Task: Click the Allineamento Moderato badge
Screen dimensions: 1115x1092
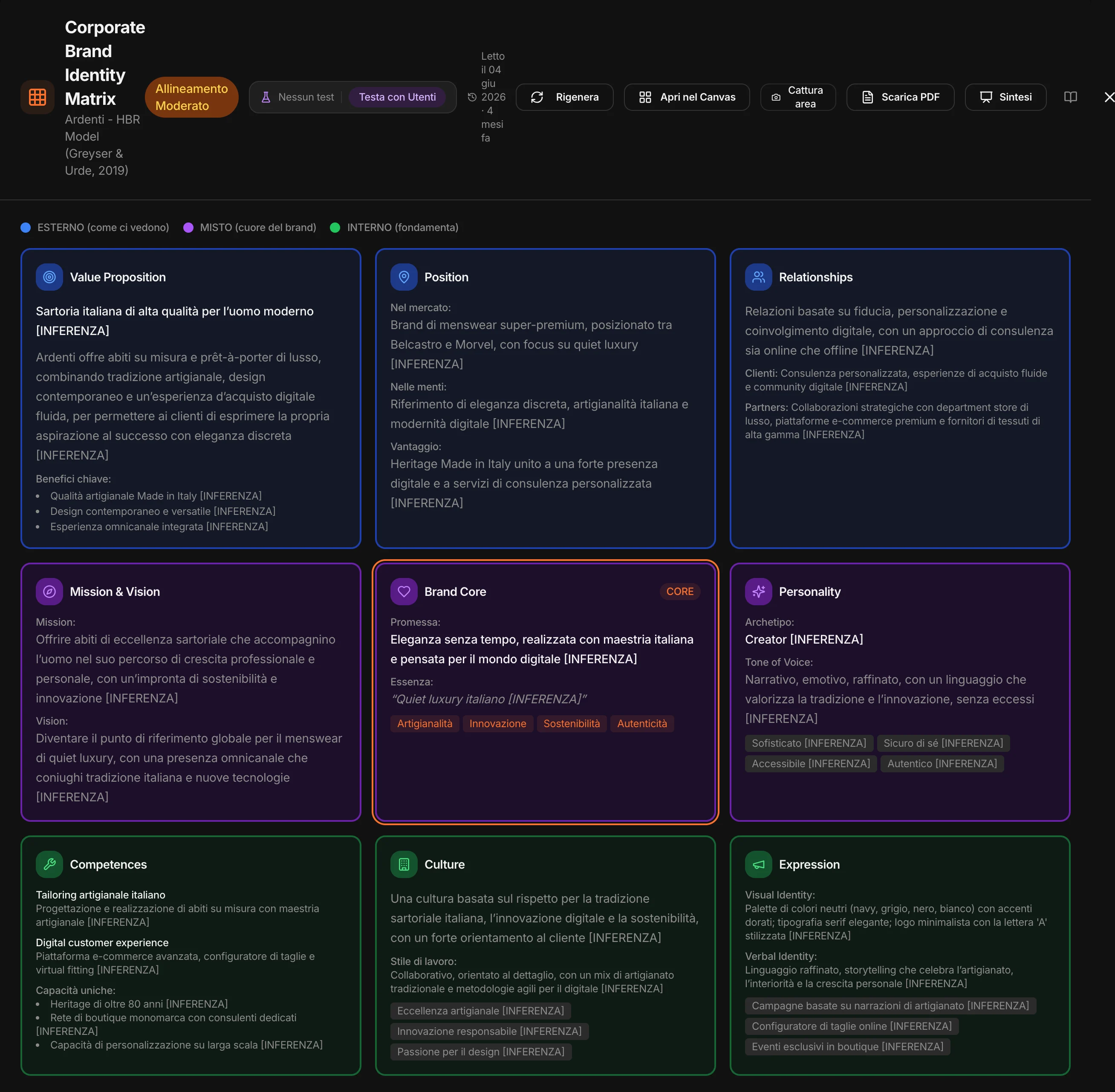Action: pyautogui.click(x=191, y=97)
